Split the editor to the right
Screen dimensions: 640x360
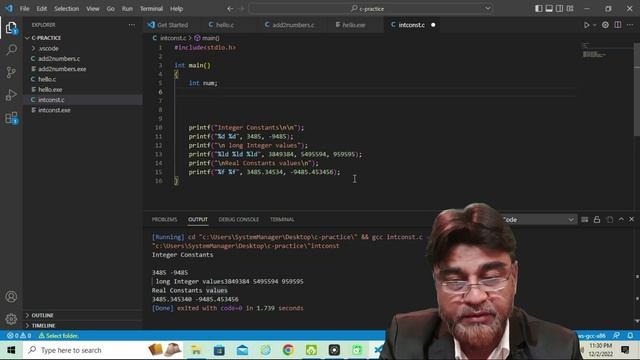click(x=618, y=25)
